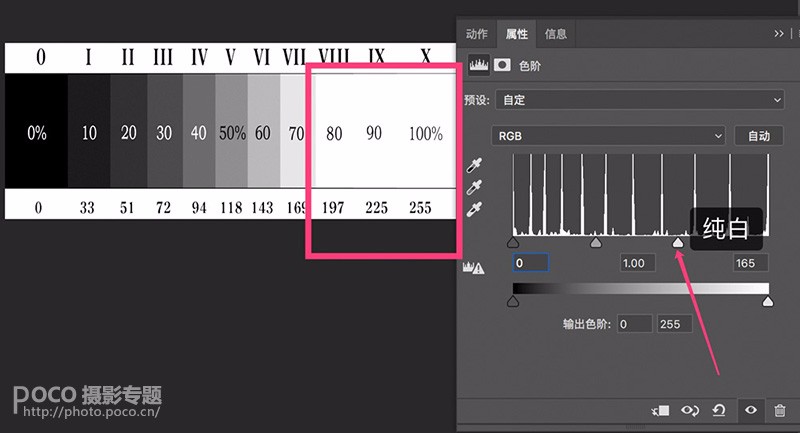Click the output levels field showing 255
800x433 pixels.
[x=674, y=324]
